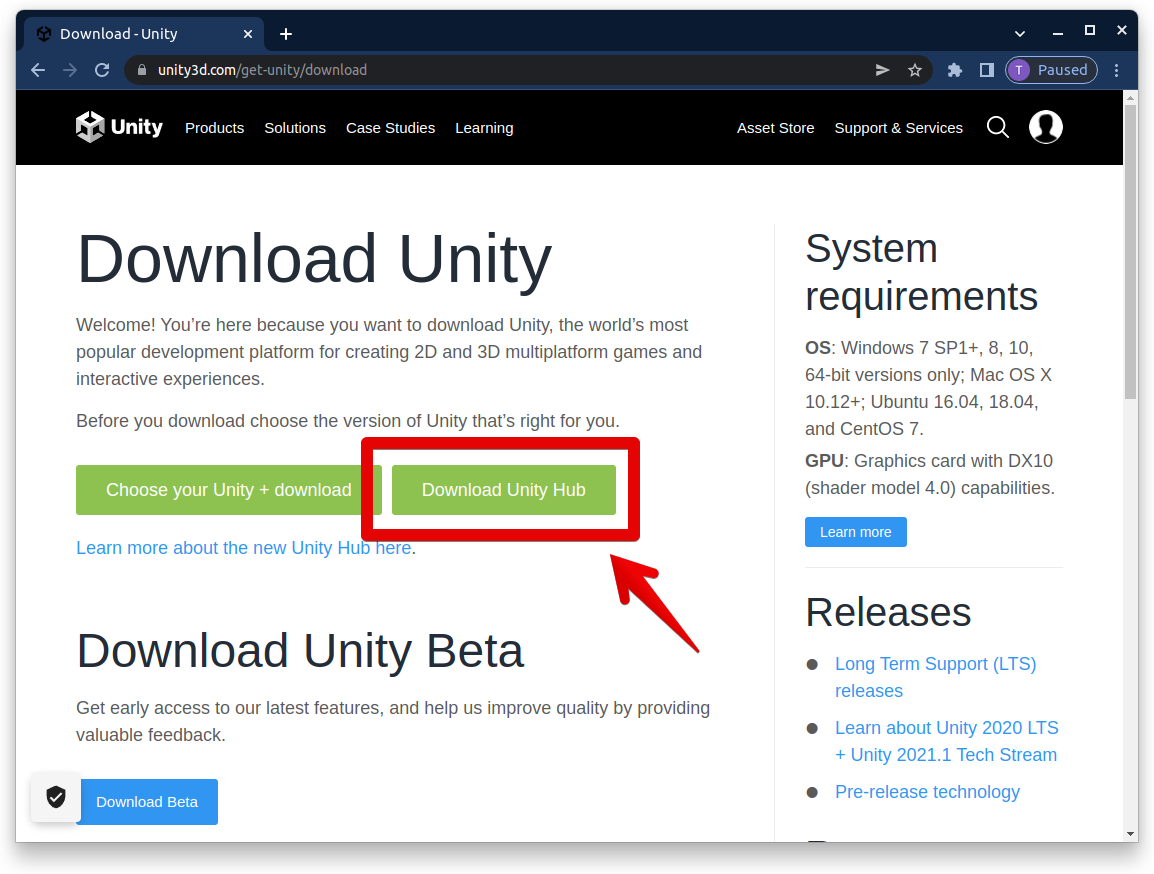View site info via the padlock icon
The height and width of the screenshot is (874, 1154).
tap(142, 70)
